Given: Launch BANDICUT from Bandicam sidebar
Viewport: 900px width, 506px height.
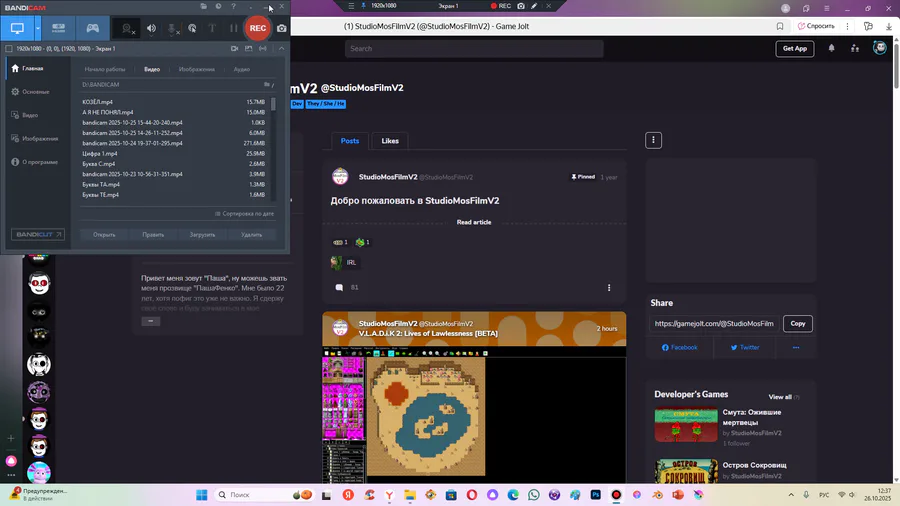Looking at the screenshot, I should click(x=38, y=235).
